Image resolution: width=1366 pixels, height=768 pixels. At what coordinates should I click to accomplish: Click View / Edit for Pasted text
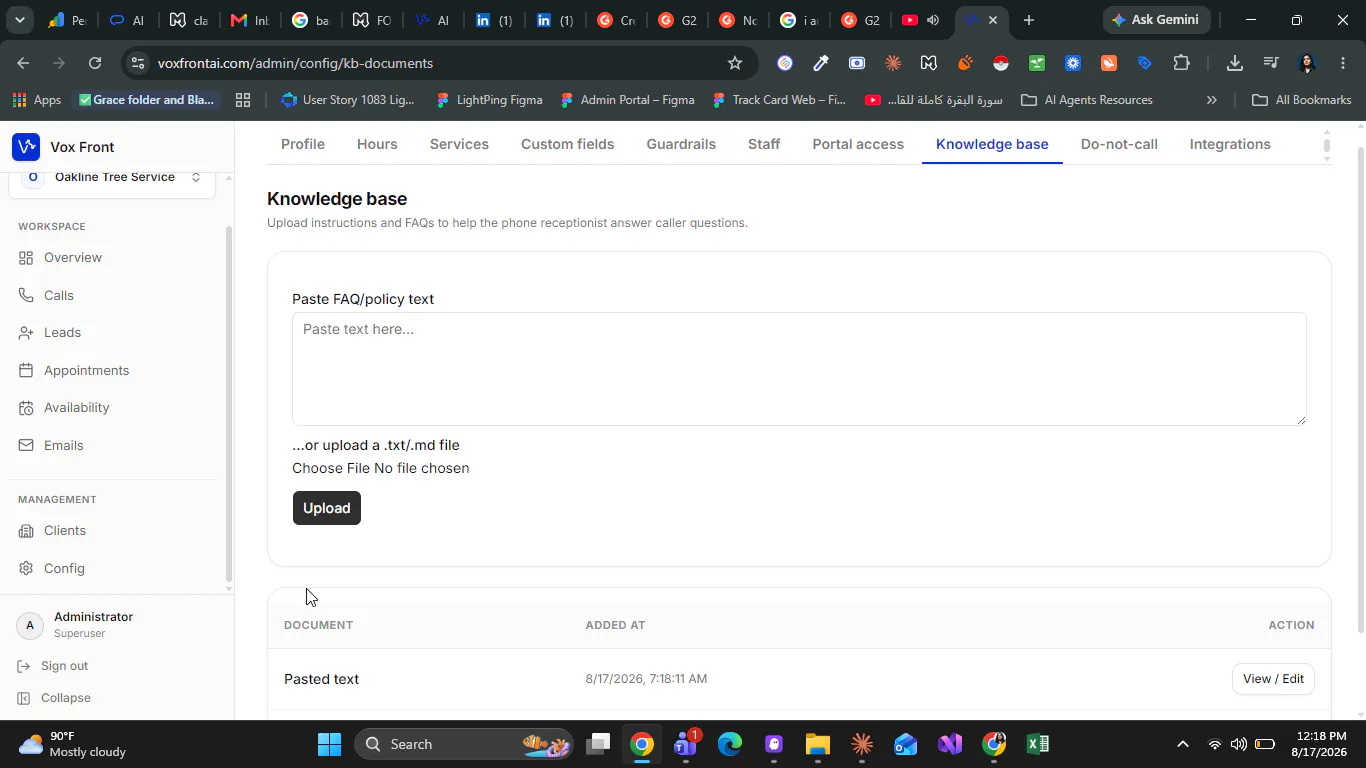[x=1273, y=679]
